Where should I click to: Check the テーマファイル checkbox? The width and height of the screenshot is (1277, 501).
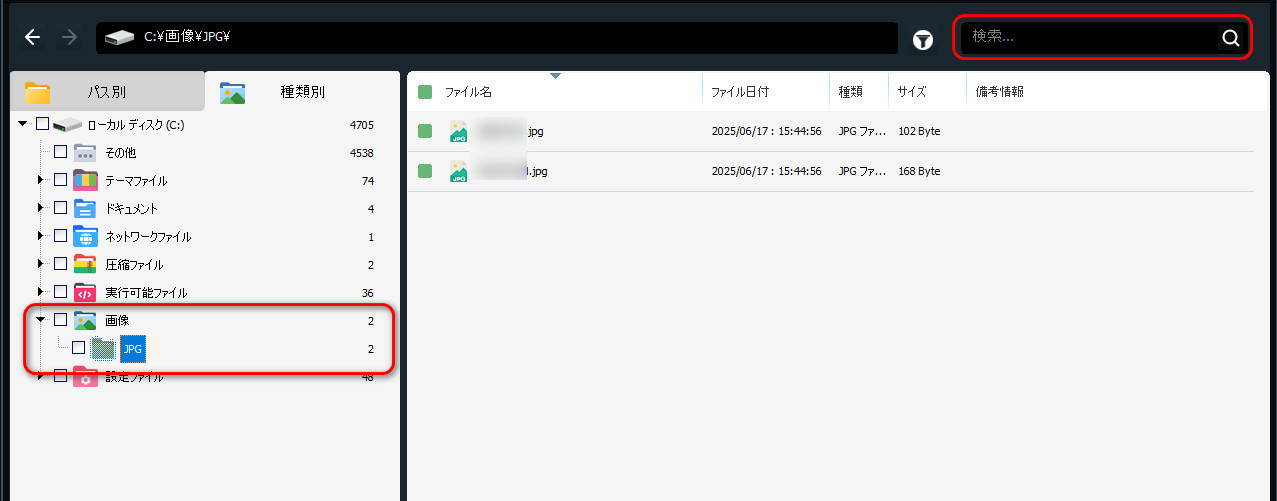tap(60, 180)
